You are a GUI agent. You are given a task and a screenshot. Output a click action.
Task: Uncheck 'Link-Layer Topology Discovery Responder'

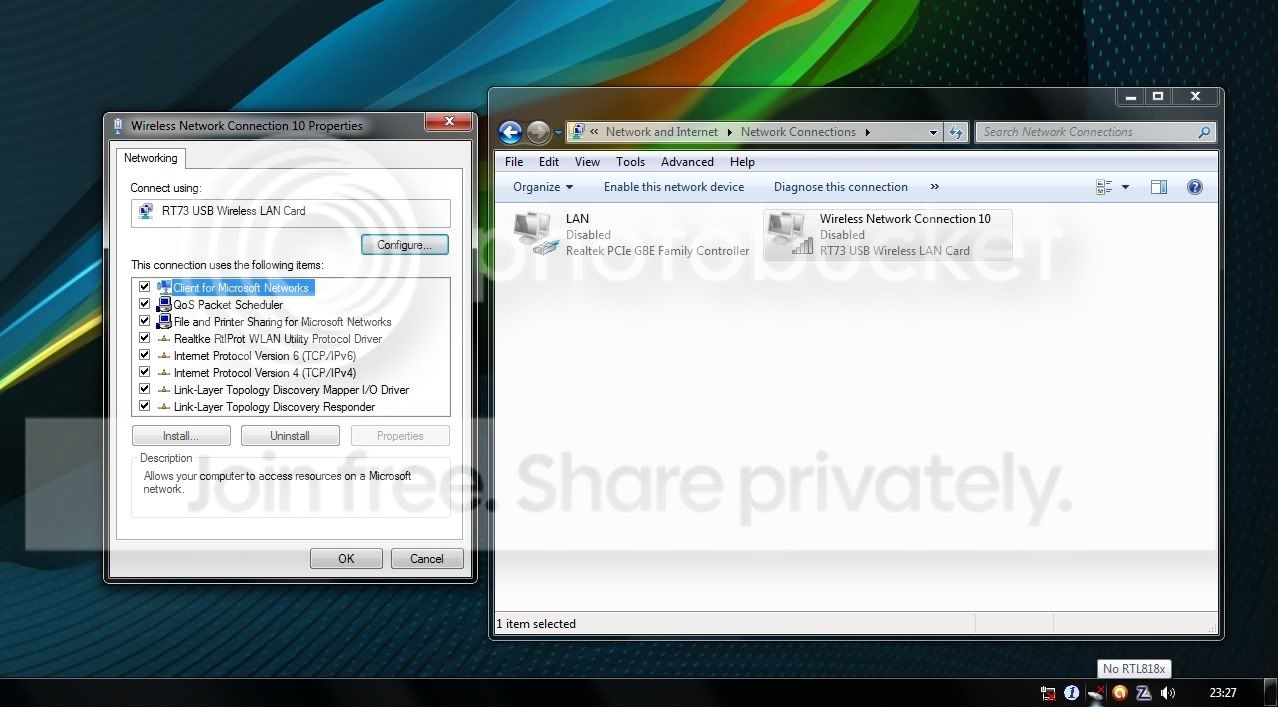(x=145, y=406)
